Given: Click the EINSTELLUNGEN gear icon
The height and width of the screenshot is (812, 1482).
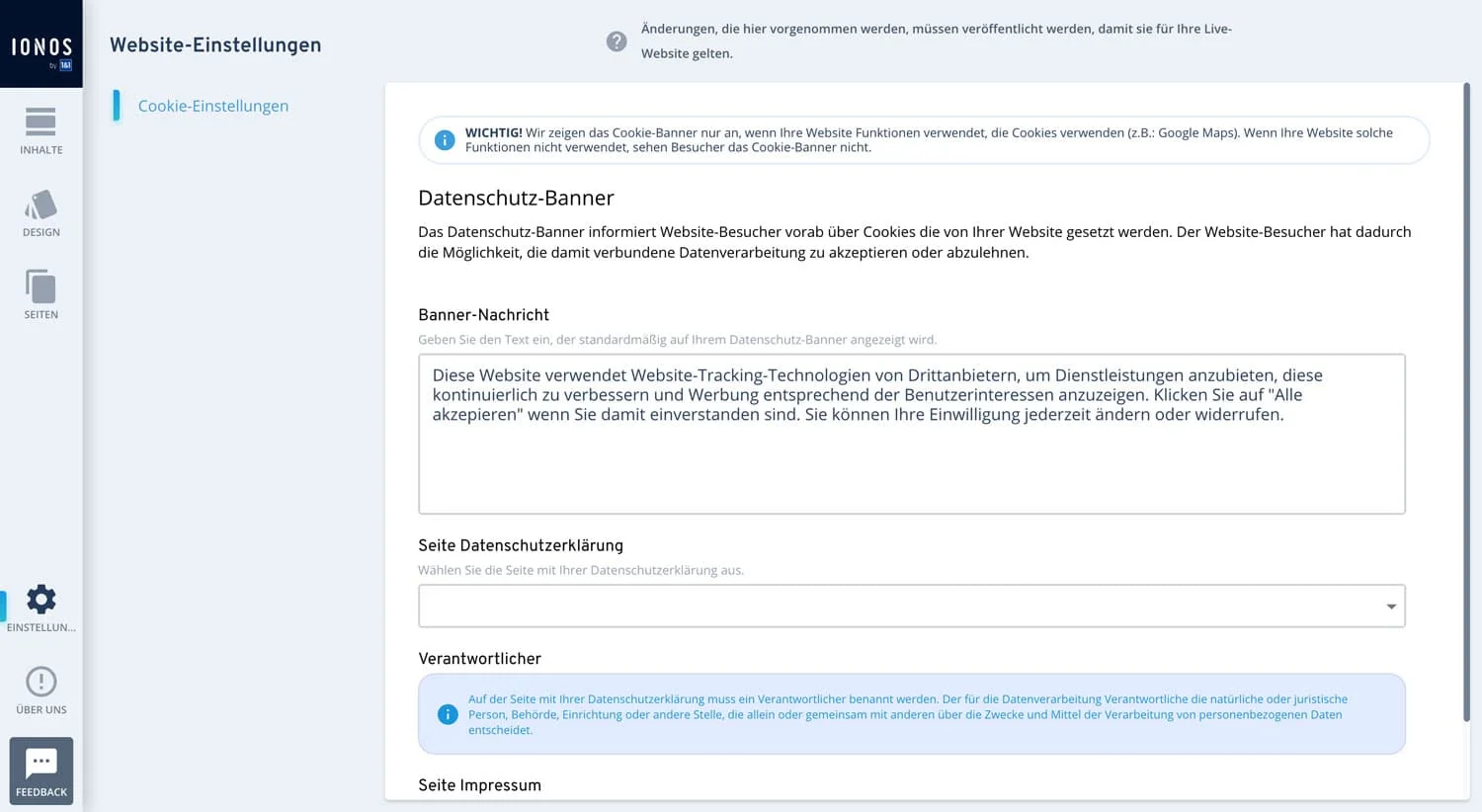Looking at the screenshot, I should pos(41,599).
